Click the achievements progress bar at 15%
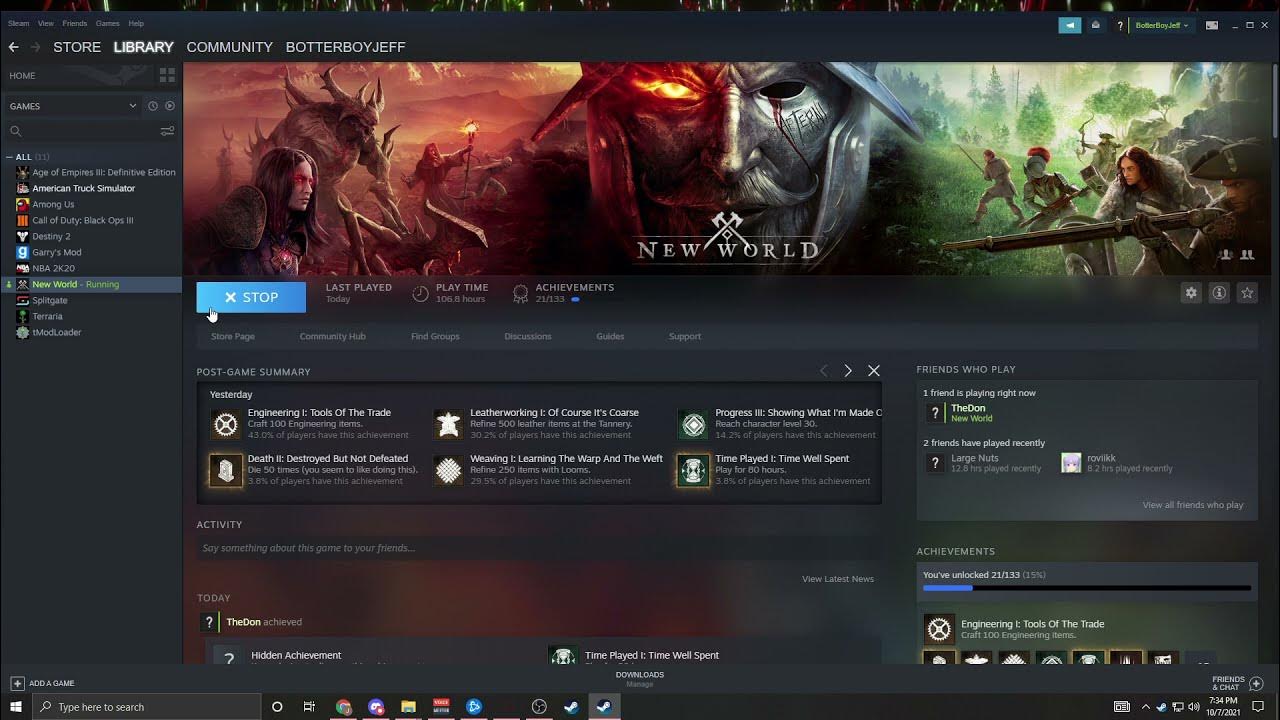The height and width of the screenshot is (720, 1280). point(1087,588)
